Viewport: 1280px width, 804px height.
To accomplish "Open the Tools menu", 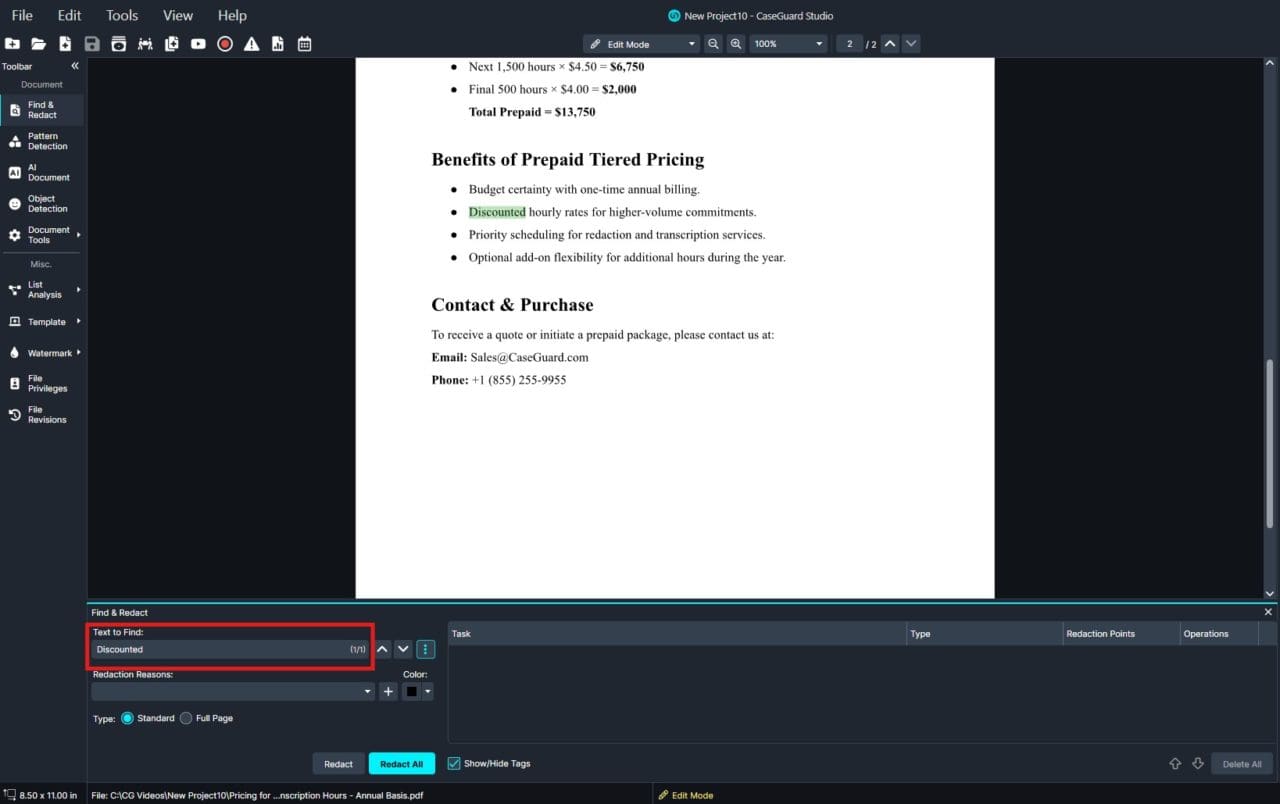I will 121,15.
